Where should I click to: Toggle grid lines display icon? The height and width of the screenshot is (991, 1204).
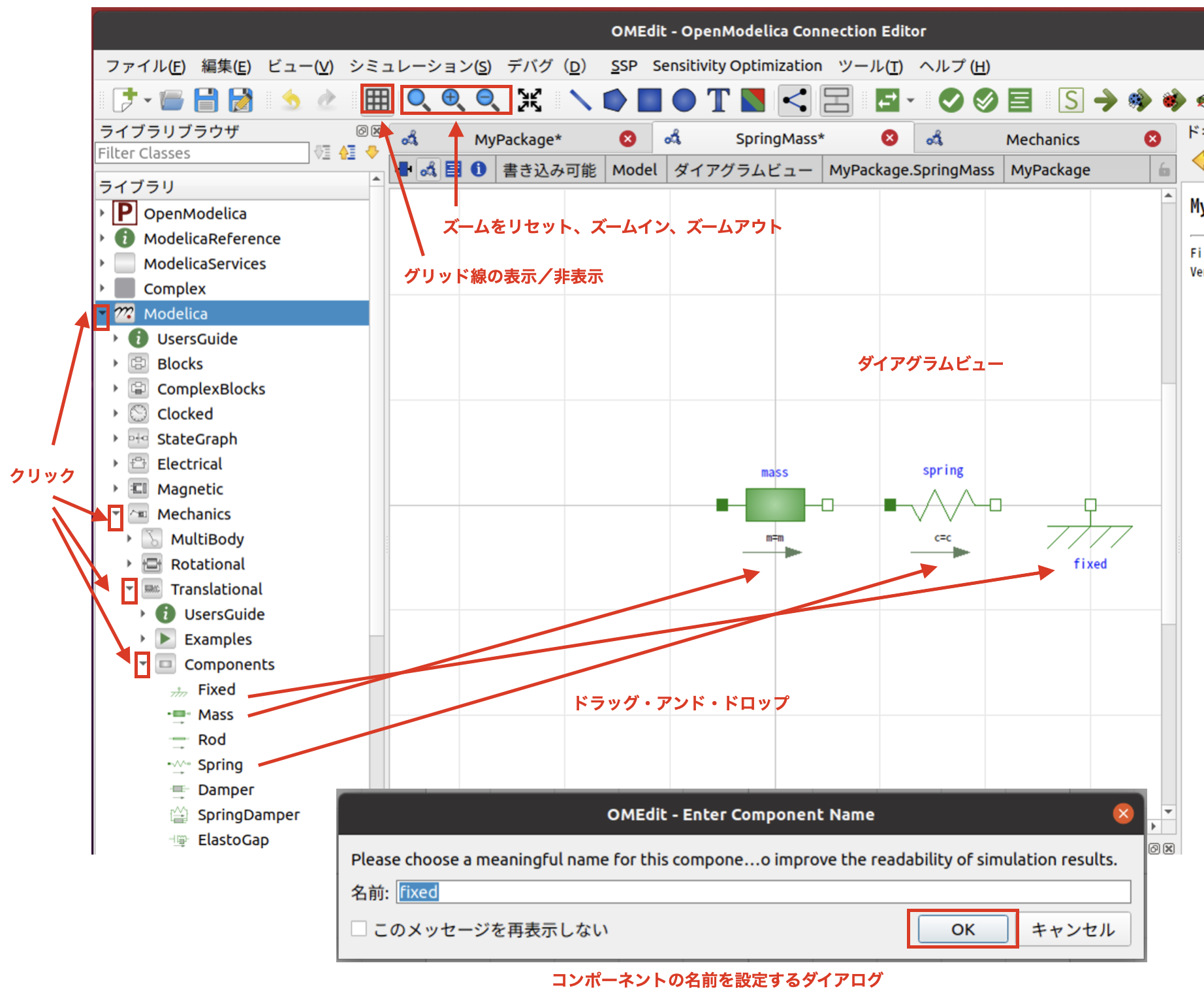point(377,100)
